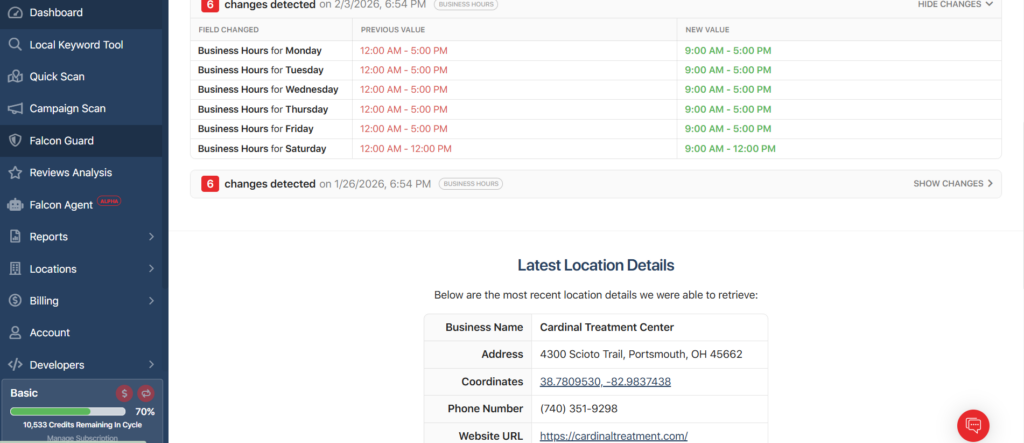Expand the Developers submenu chevron
Image resolution: width=1024 pixels, height=443 pixels.
pyautogui.click(x=151, y=365)
